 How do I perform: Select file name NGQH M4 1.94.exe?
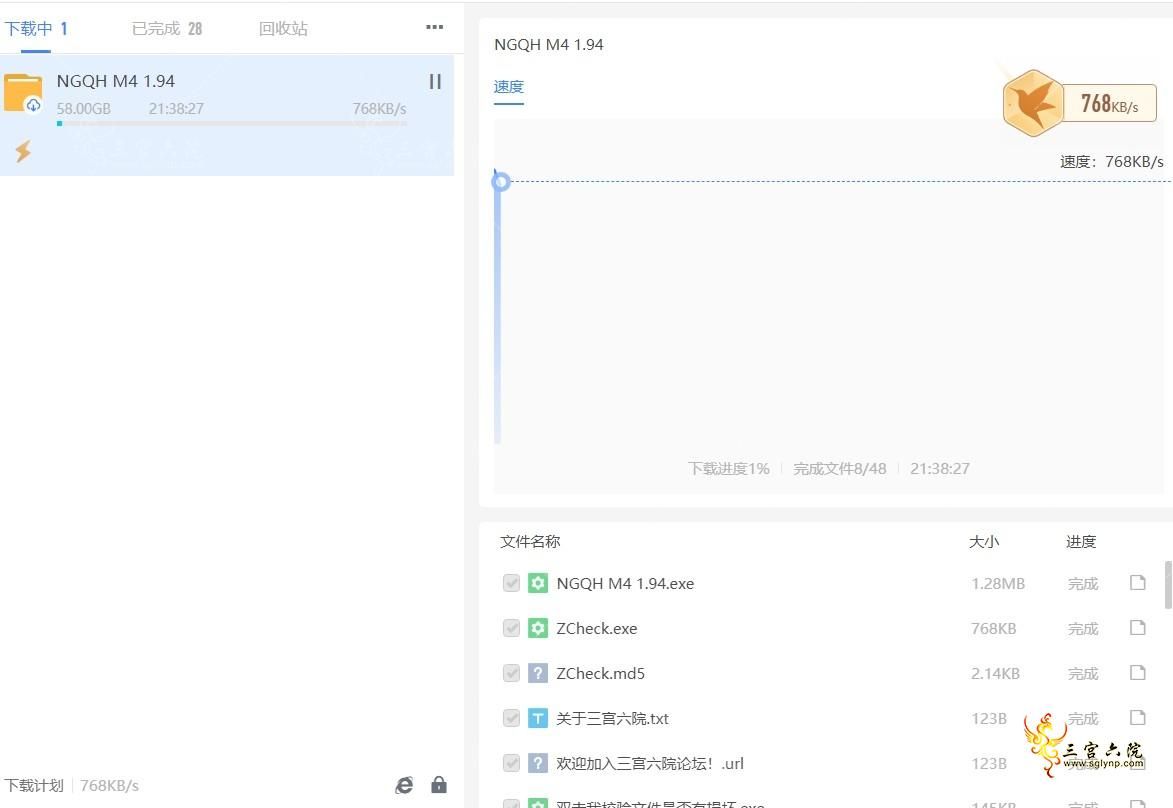click(x=625, y=584)
